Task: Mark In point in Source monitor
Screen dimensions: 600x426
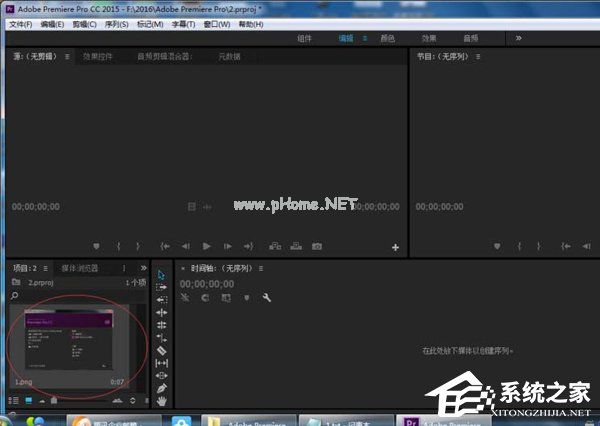Action: pyautogui.click(x=119, y=246)
